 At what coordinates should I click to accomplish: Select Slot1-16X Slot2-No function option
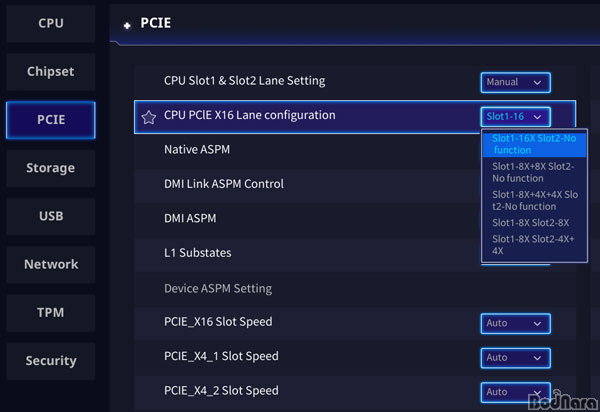click(x=533, y=143)
